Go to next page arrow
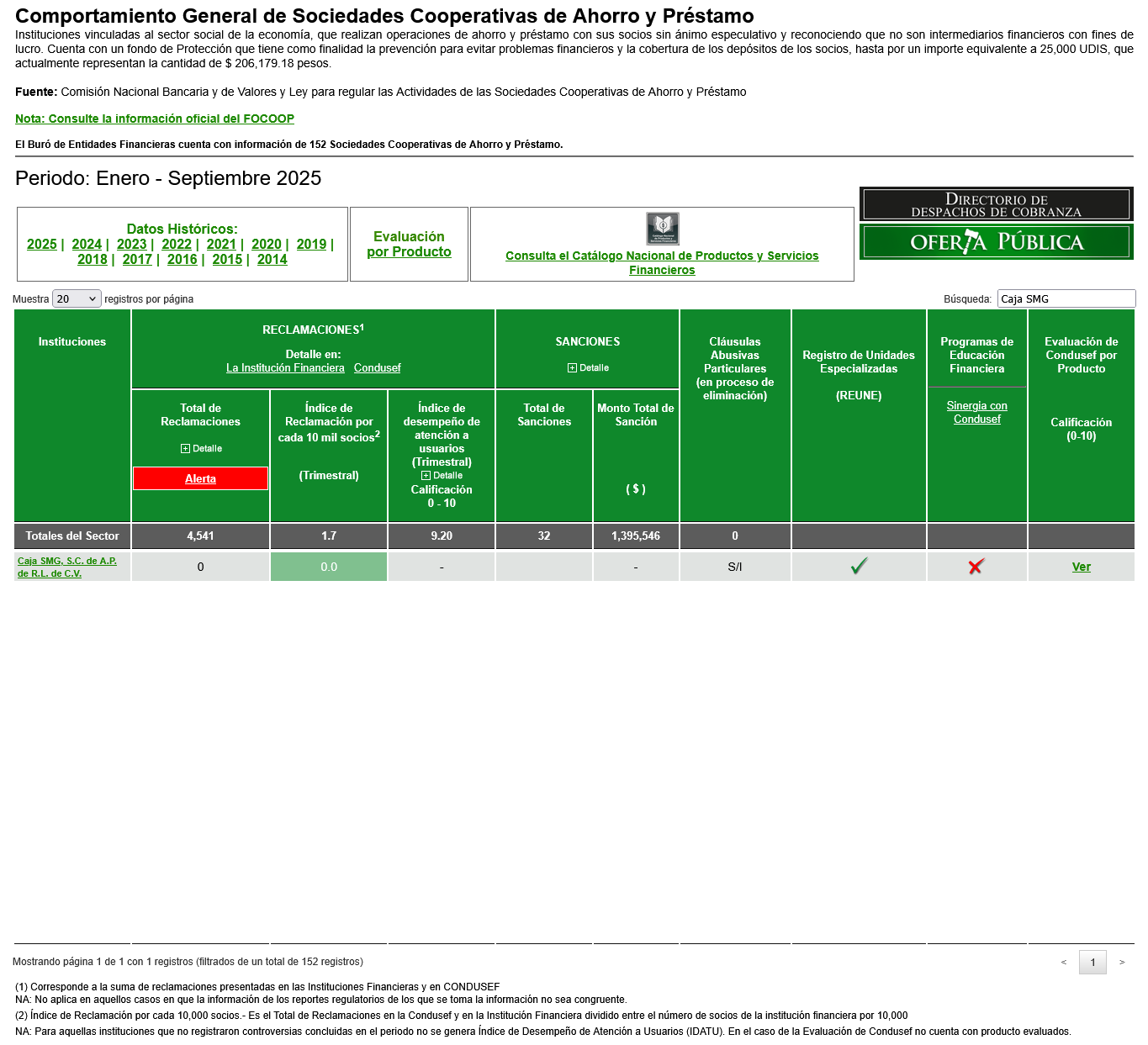The image size is (1148, 1045). pos(1121,963)
